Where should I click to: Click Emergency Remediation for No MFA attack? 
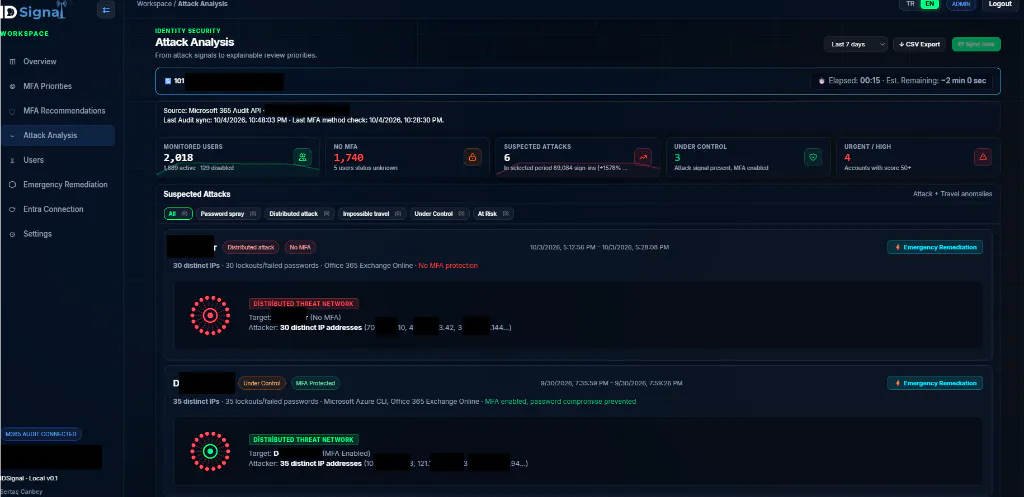click(x=935, y=248)
